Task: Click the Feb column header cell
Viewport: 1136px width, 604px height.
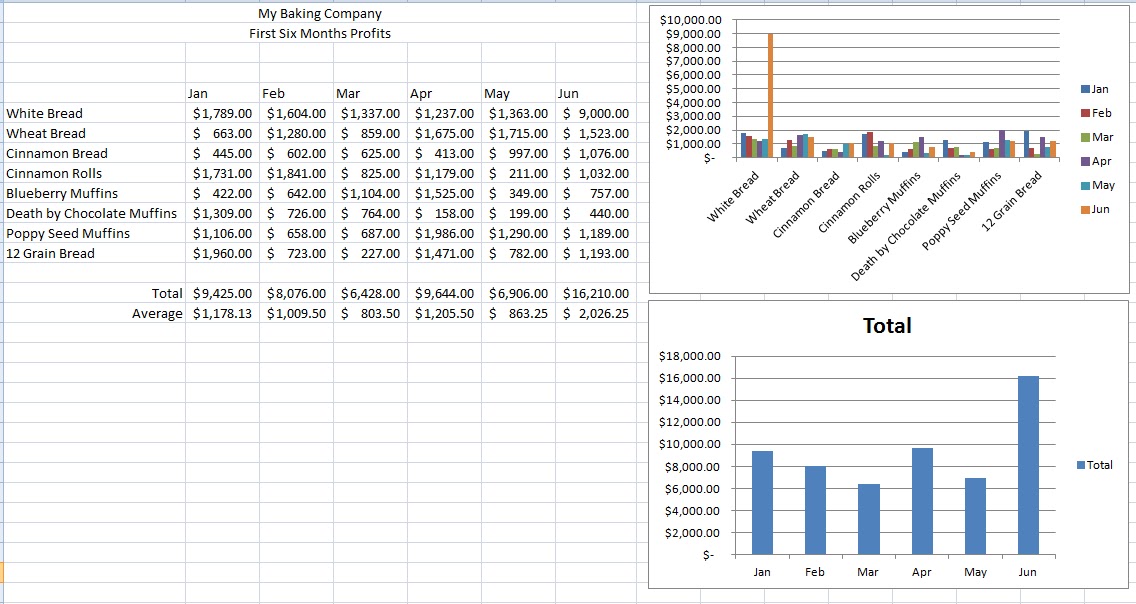Action: point(296,93)
